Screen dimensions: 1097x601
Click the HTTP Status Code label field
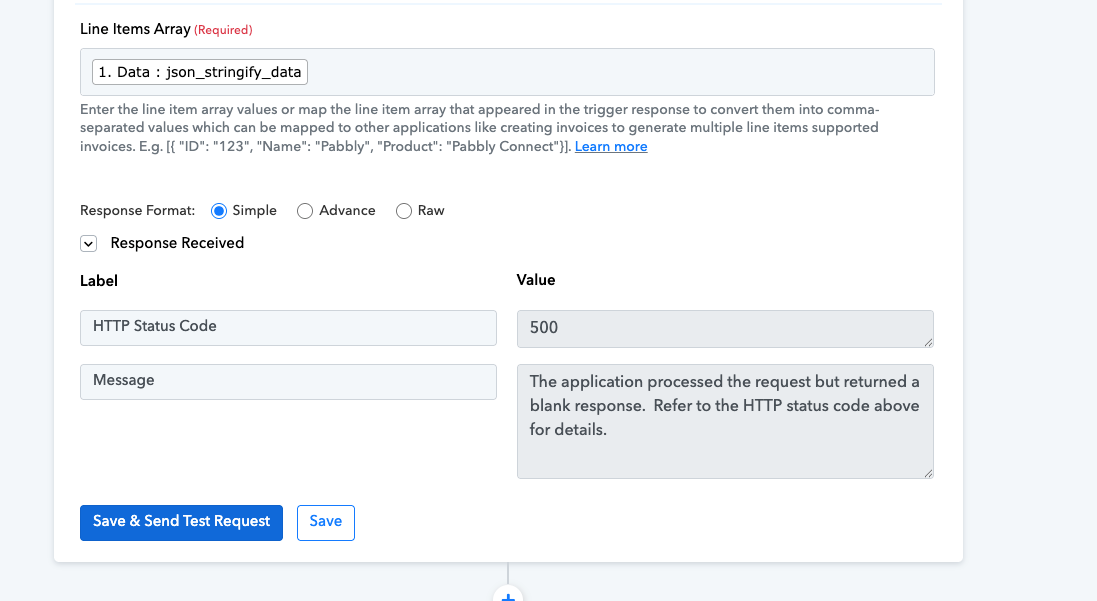click(x=288, y=327)
